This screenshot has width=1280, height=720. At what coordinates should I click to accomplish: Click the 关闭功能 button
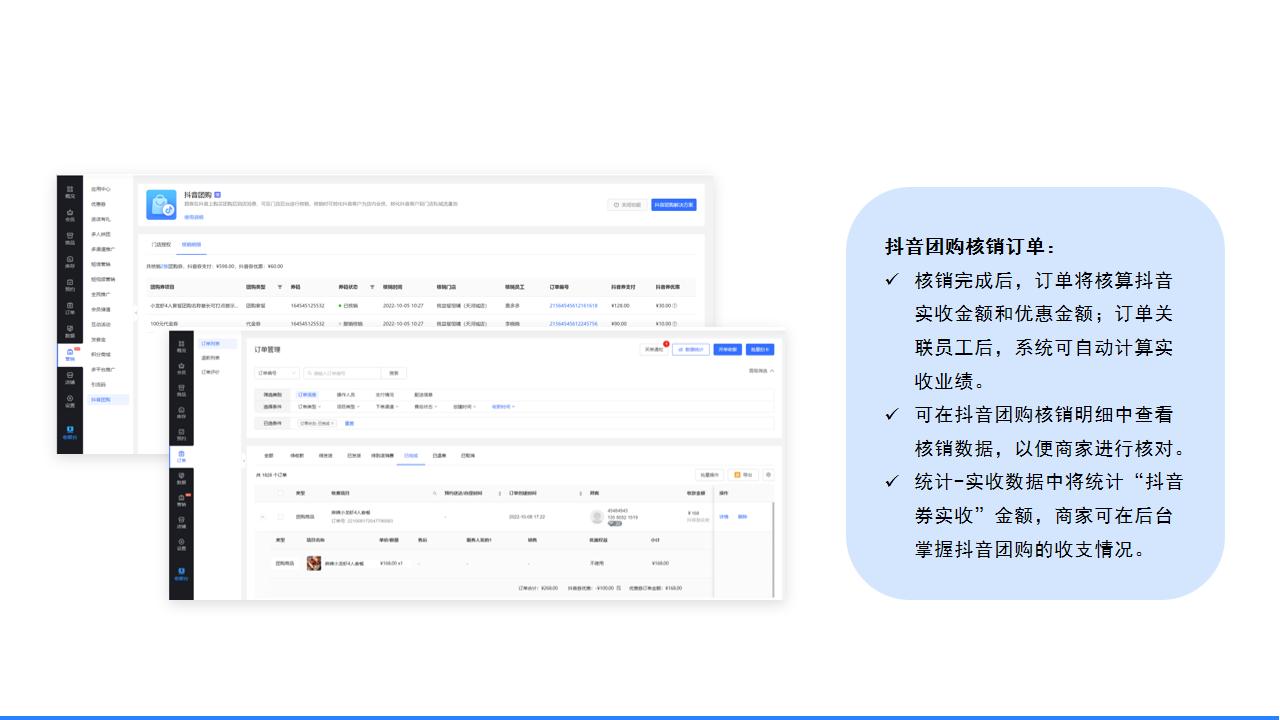coord(627,205)
